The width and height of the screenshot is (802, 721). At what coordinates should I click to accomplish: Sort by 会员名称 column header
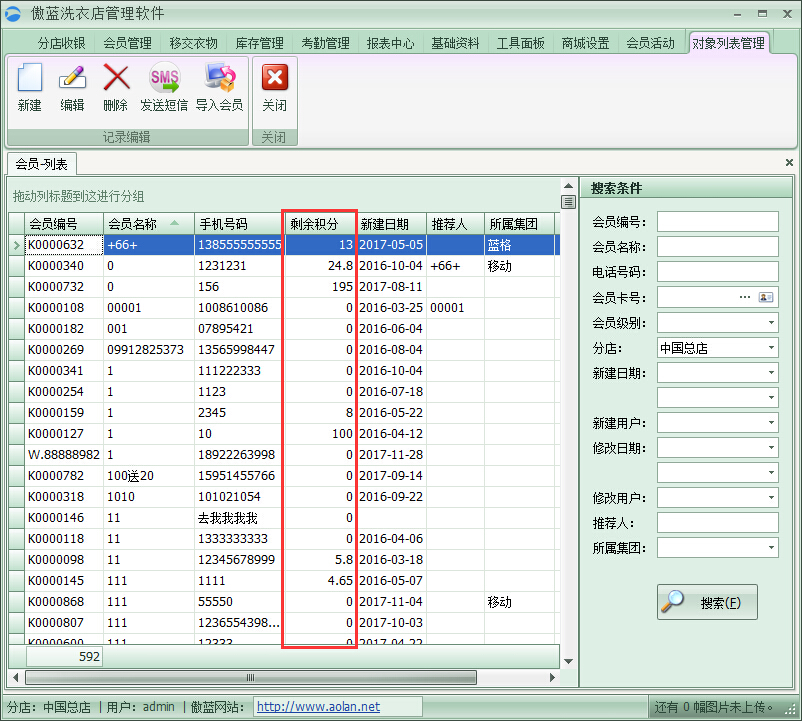coord(149,223)
